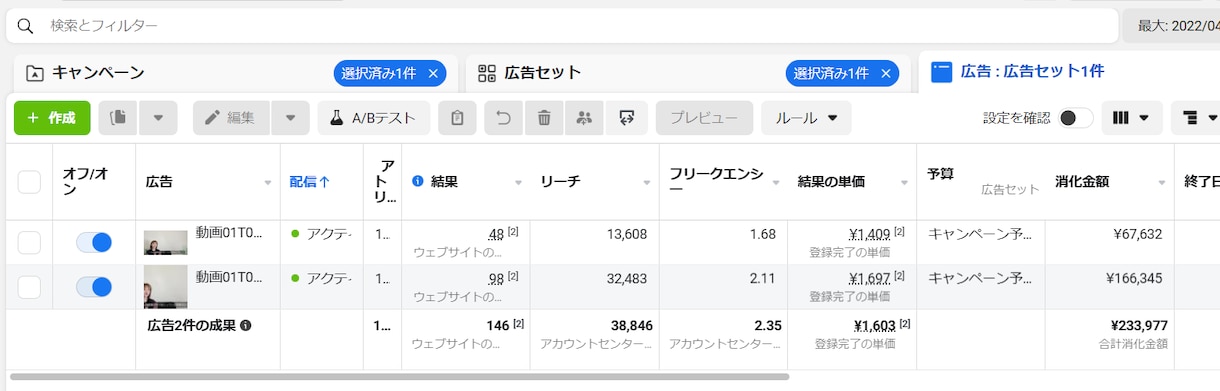Open the ルール dropdown
This screenshot has height=391, width=1220.
(x=806, y=118)
